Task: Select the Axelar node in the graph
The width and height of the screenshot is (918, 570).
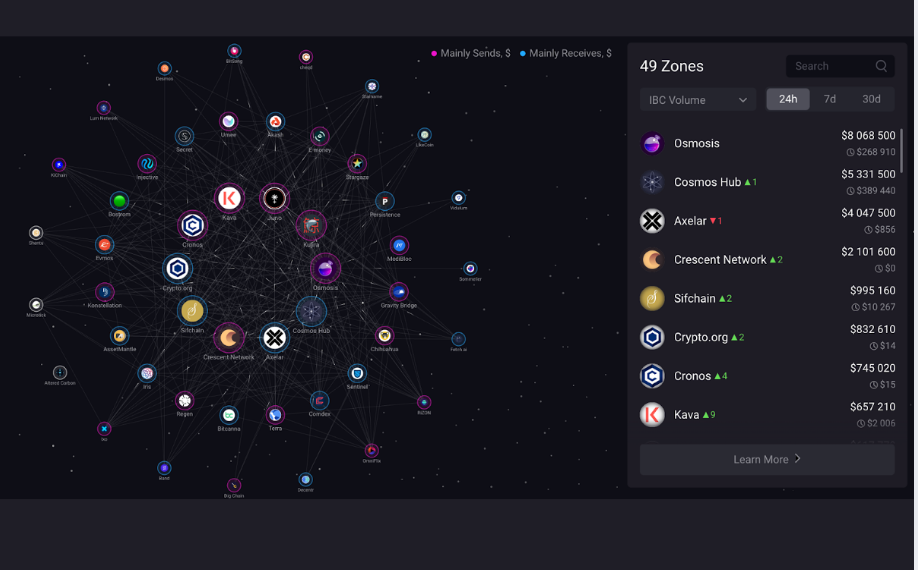Action: click(x=275, y=338)
